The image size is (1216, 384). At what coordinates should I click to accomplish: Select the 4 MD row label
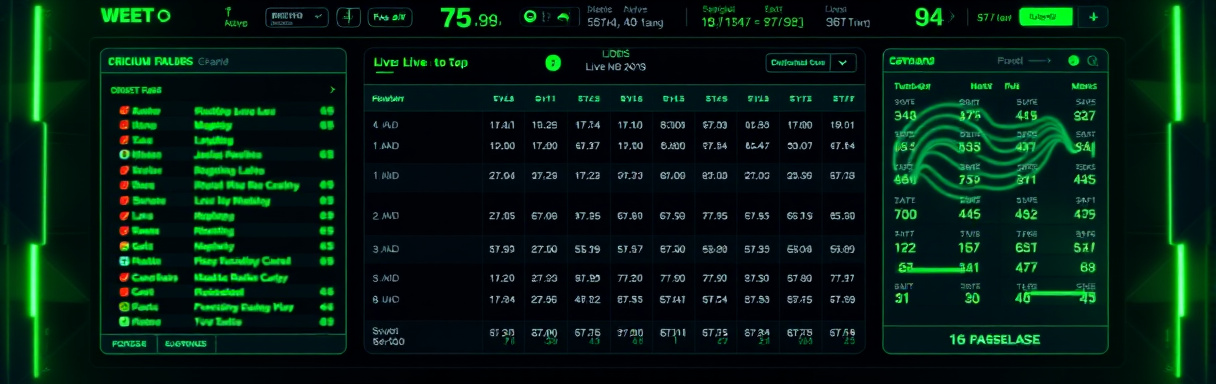(386, 126)
